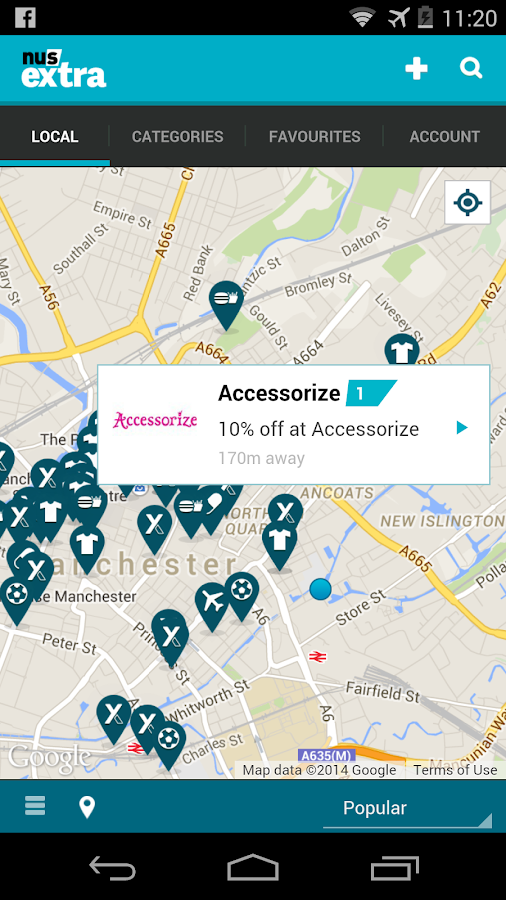Open the Favourites tab
This screenshot has height=900, width=506.
pos(314,137)
